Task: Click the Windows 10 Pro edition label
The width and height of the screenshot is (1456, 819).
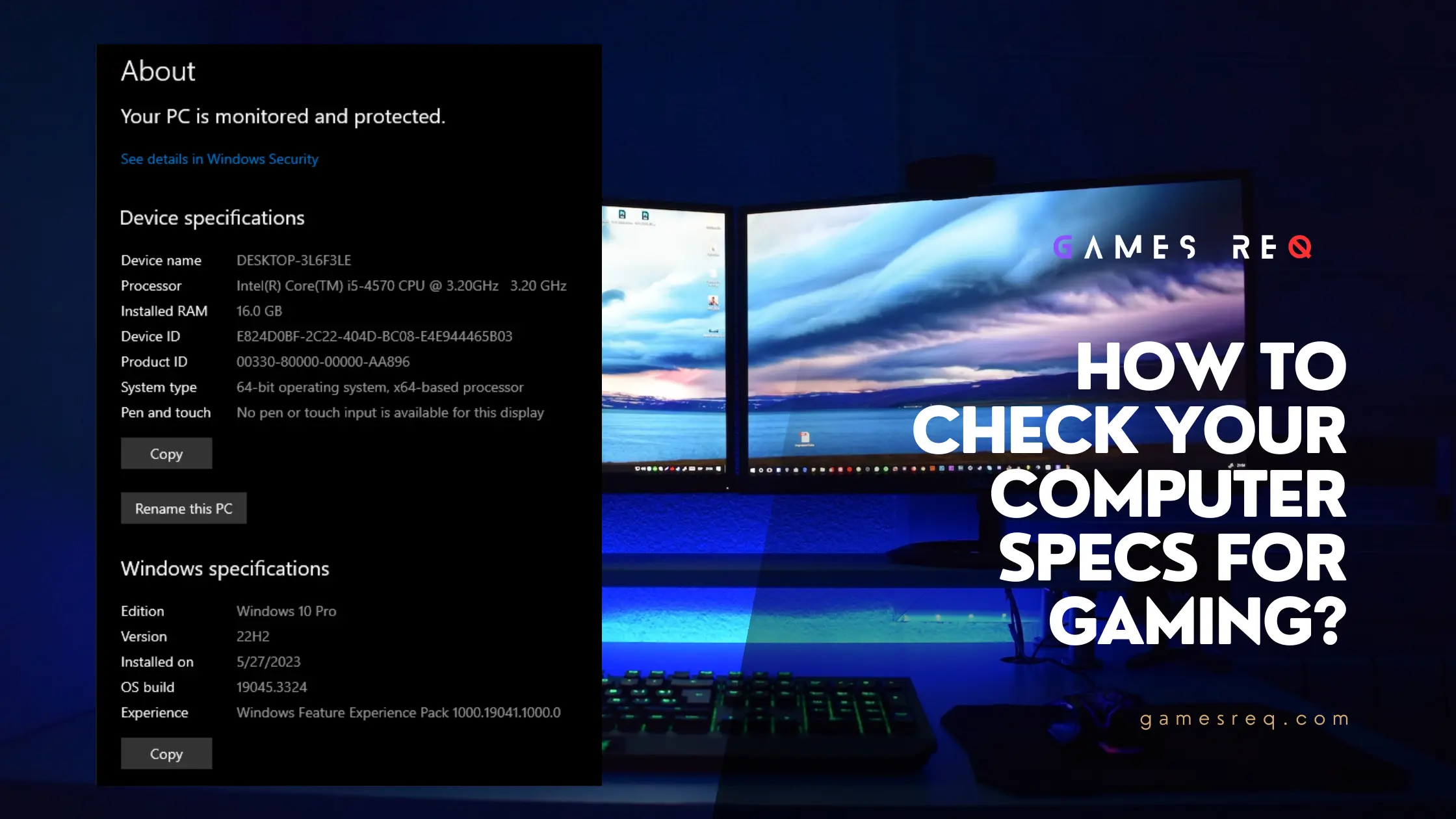Action: (x=286, y=610)
